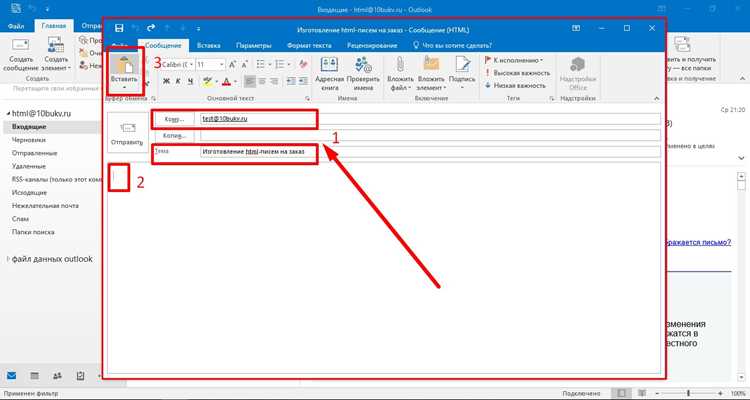Attach a file with Вложить файл

pyautogui.click(x=400, y=74)
